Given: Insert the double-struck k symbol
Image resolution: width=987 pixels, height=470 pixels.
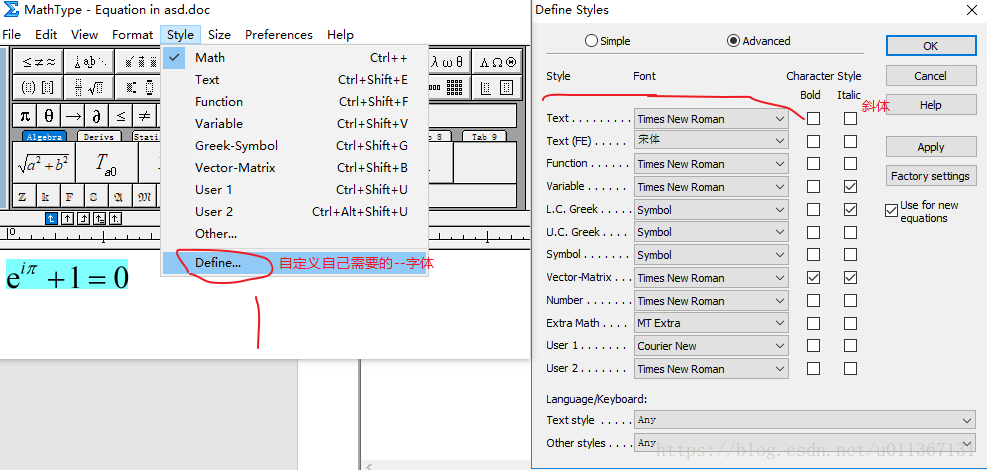Looking at the screenshot, I should coord(46,196).
